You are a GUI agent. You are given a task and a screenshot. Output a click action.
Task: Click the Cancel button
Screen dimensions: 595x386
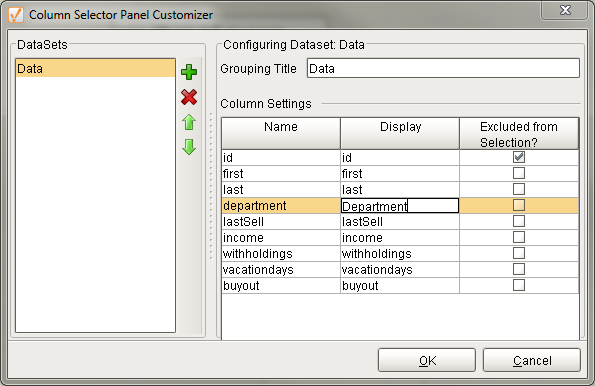click(x=532, y=360)
